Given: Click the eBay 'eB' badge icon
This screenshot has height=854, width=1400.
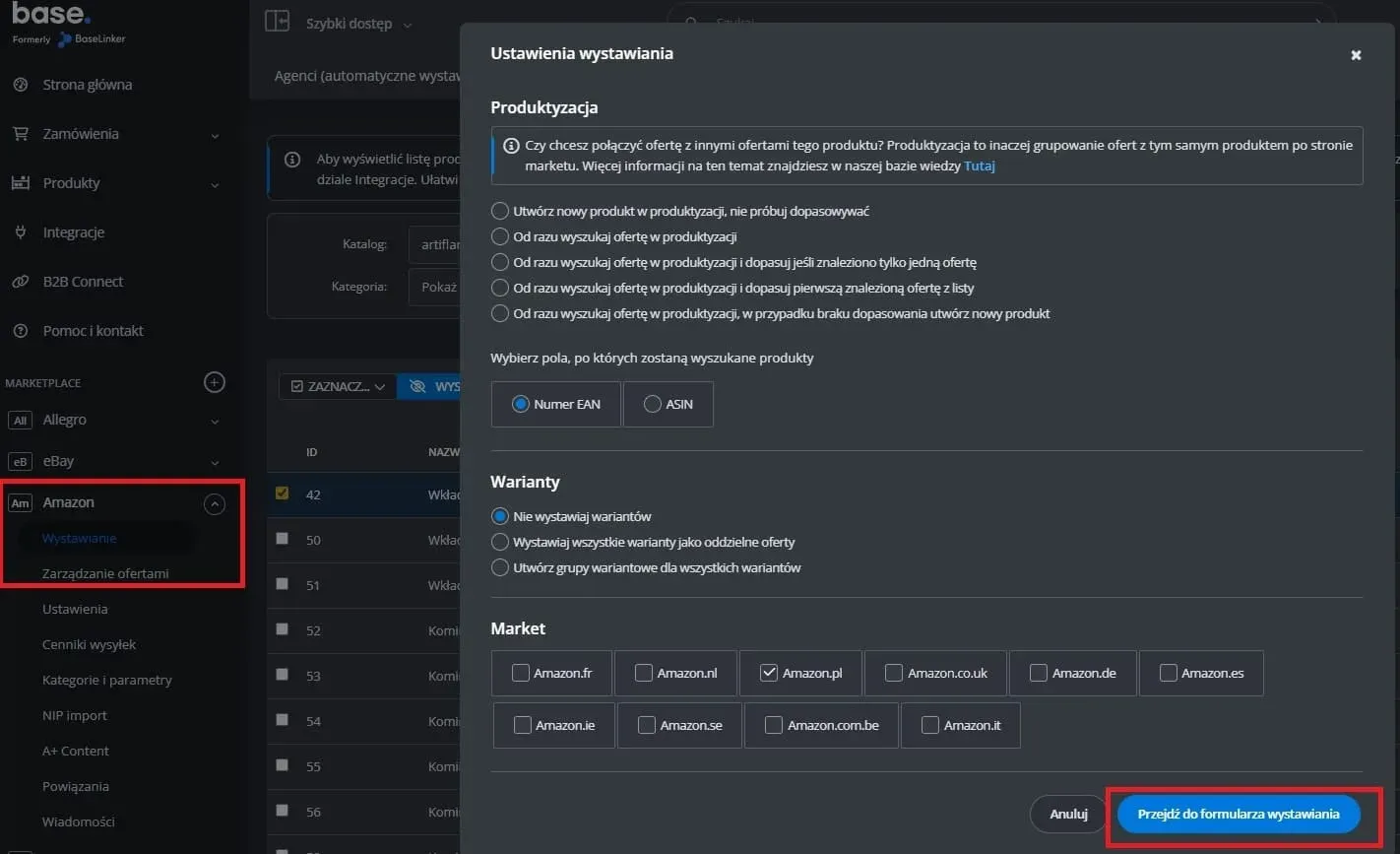Looking at the screenshot, I should click(20, 462).
